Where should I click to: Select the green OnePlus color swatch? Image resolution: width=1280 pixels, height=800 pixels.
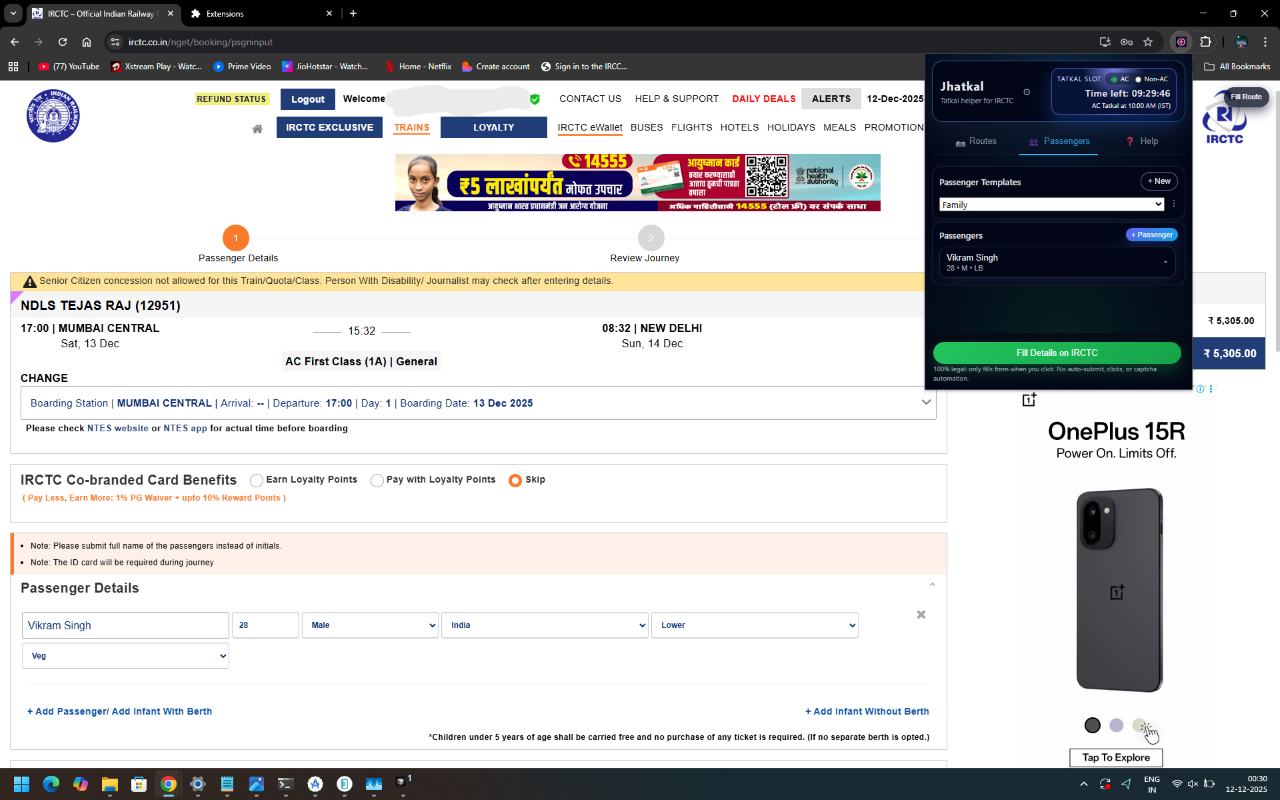tap(1140, 725)
